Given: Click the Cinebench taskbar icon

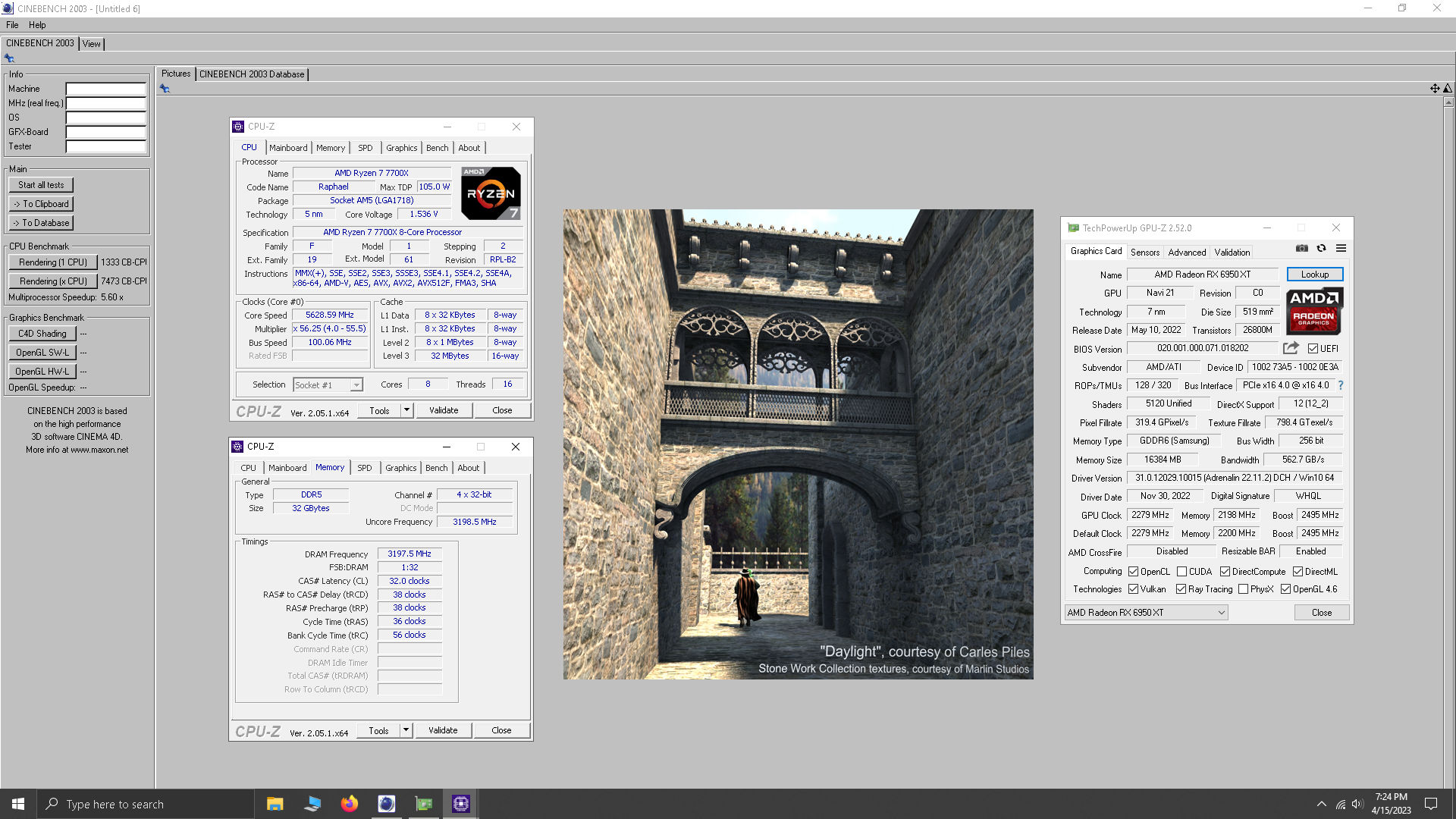Looking at the screenshot, I should [386, 804].
